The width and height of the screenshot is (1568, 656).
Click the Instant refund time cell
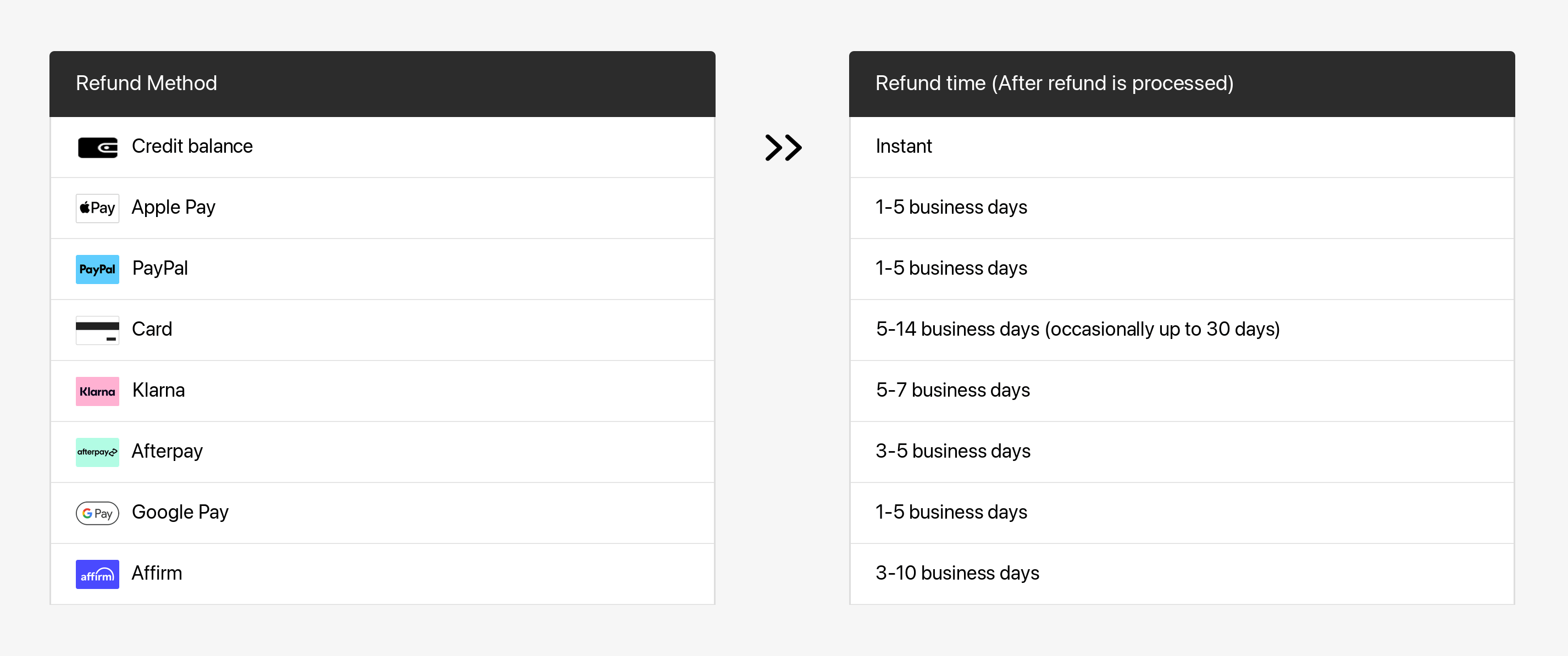(x=904, y=147)
